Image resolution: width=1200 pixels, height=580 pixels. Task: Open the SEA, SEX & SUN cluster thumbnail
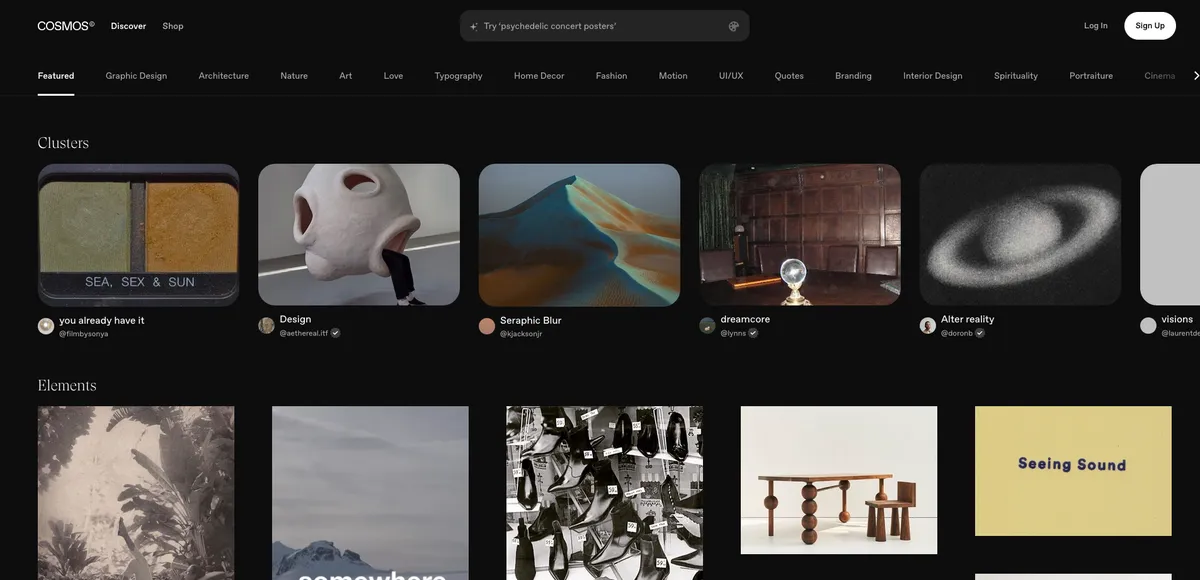pos(139,235)
